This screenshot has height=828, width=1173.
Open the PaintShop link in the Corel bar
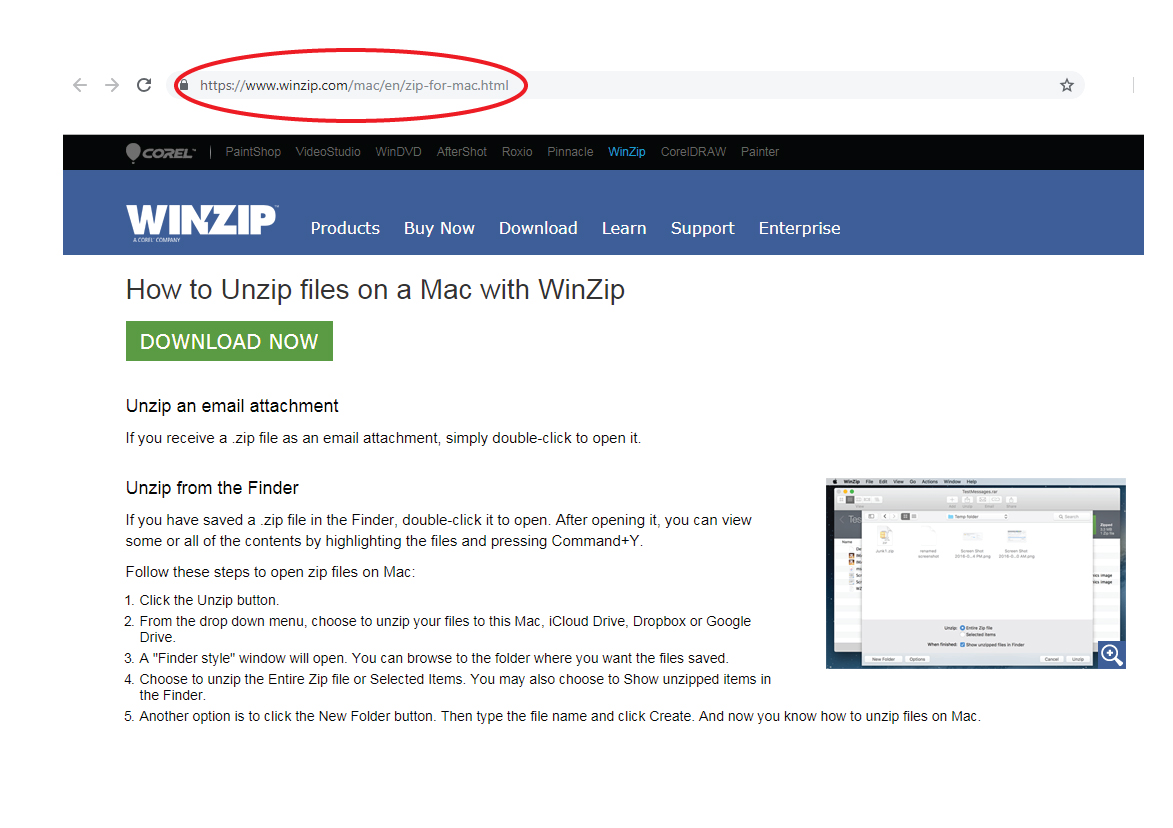tap(253, 152)
